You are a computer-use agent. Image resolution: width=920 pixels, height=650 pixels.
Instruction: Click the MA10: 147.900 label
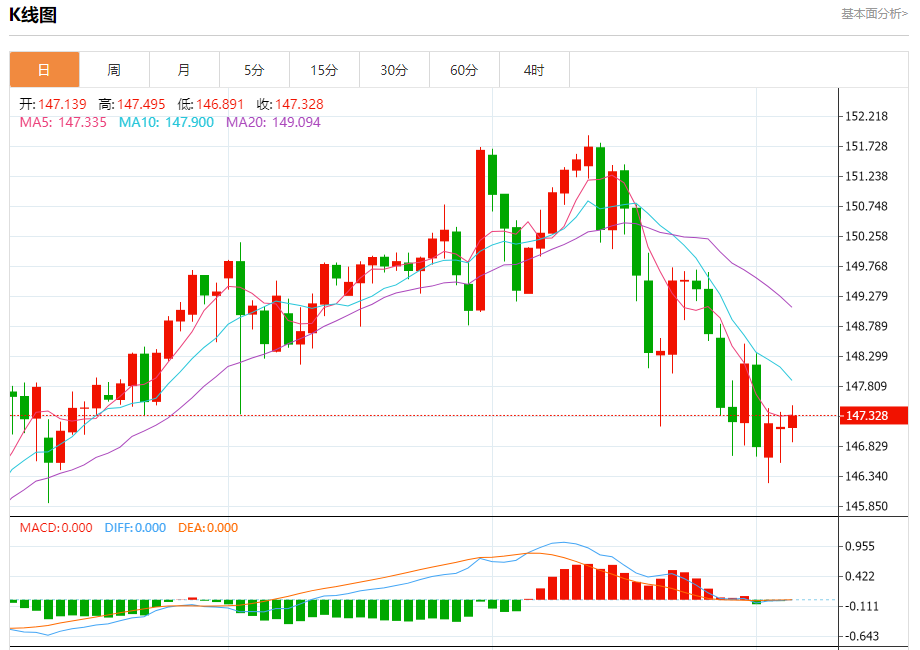click(x=167, y=122)
